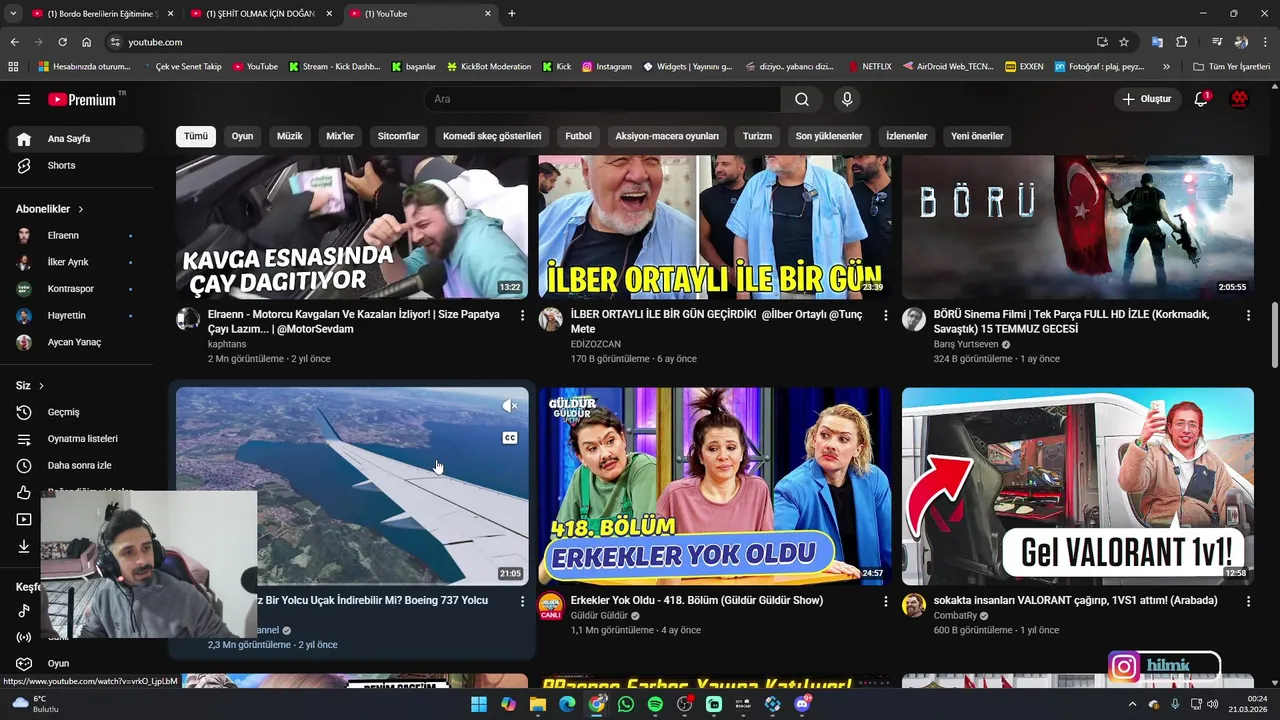Select the Tümü filter chip
The image size is (1280, 720).
click(196, 136)
